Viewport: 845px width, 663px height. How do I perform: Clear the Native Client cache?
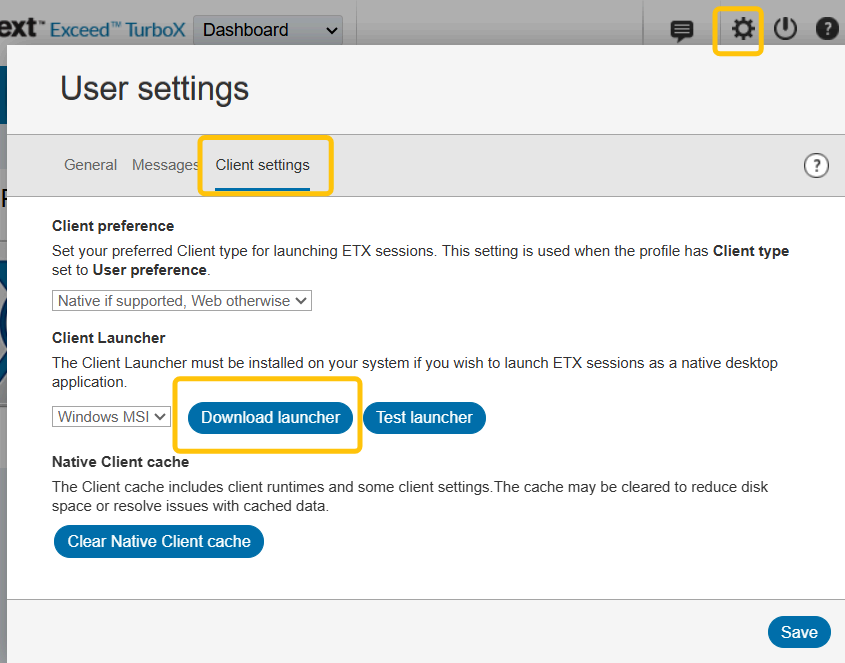[x=159, y=541]
